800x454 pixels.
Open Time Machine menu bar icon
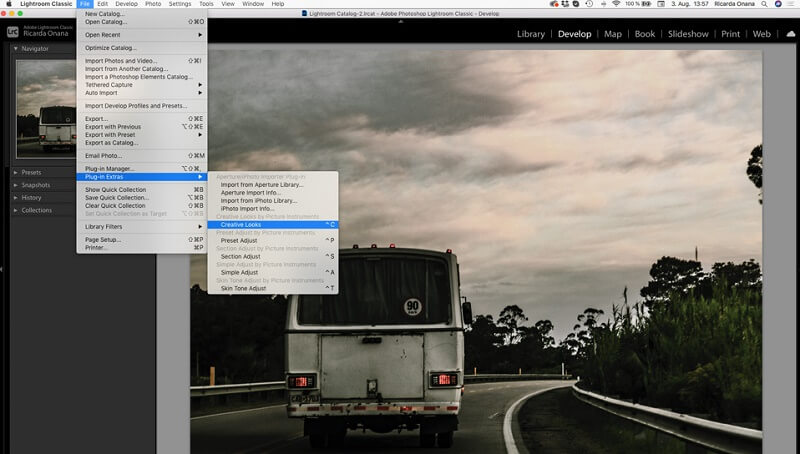[589, 4]
